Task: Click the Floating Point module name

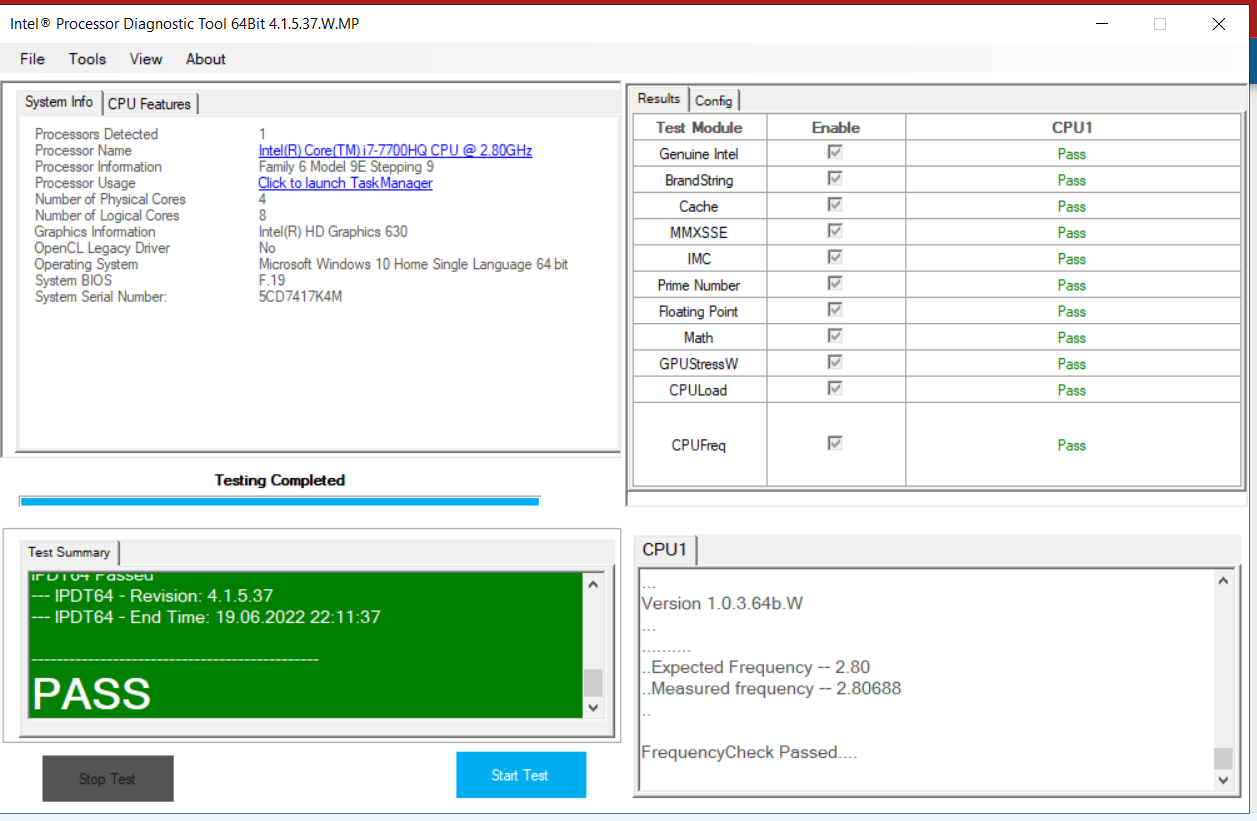Action: click(x=699, y=312)
